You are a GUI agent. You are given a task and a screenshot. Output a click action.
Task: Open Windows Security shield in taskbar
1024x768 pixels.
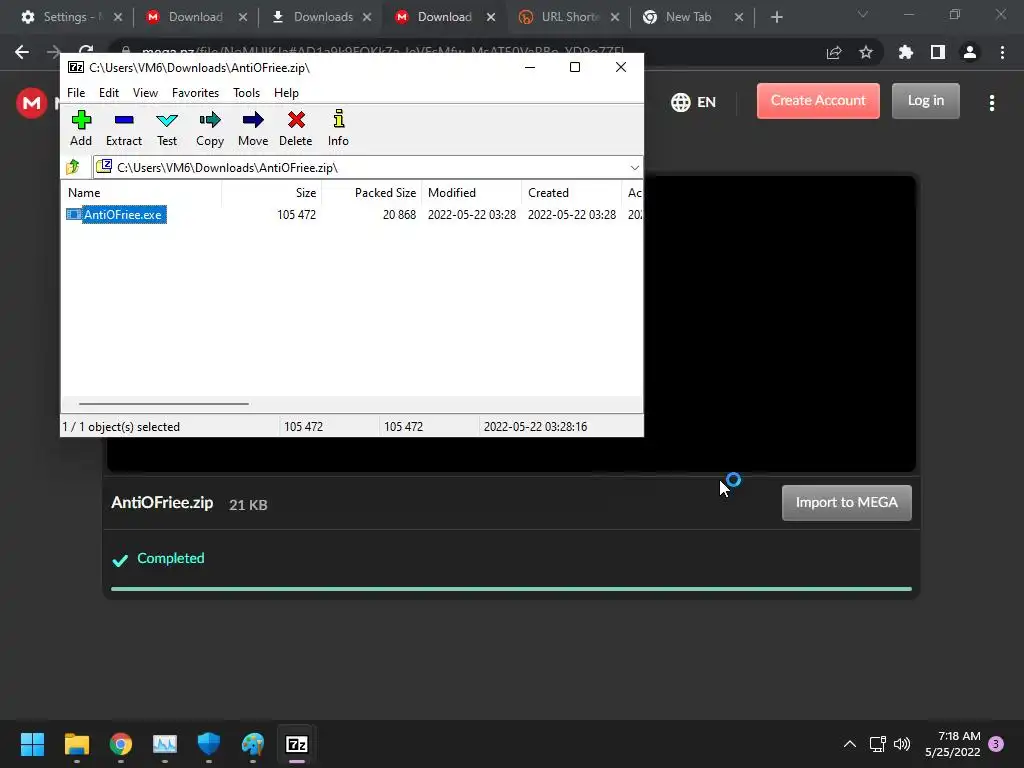208,744
